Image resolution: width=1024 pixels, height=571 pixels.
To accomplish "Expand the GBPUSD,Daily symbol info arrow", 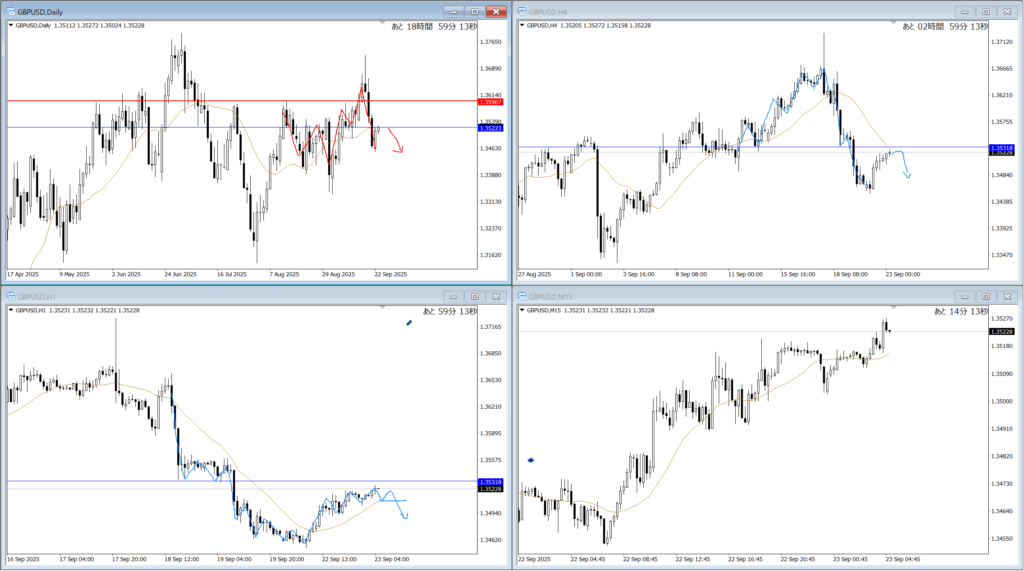I will (11, 25).
